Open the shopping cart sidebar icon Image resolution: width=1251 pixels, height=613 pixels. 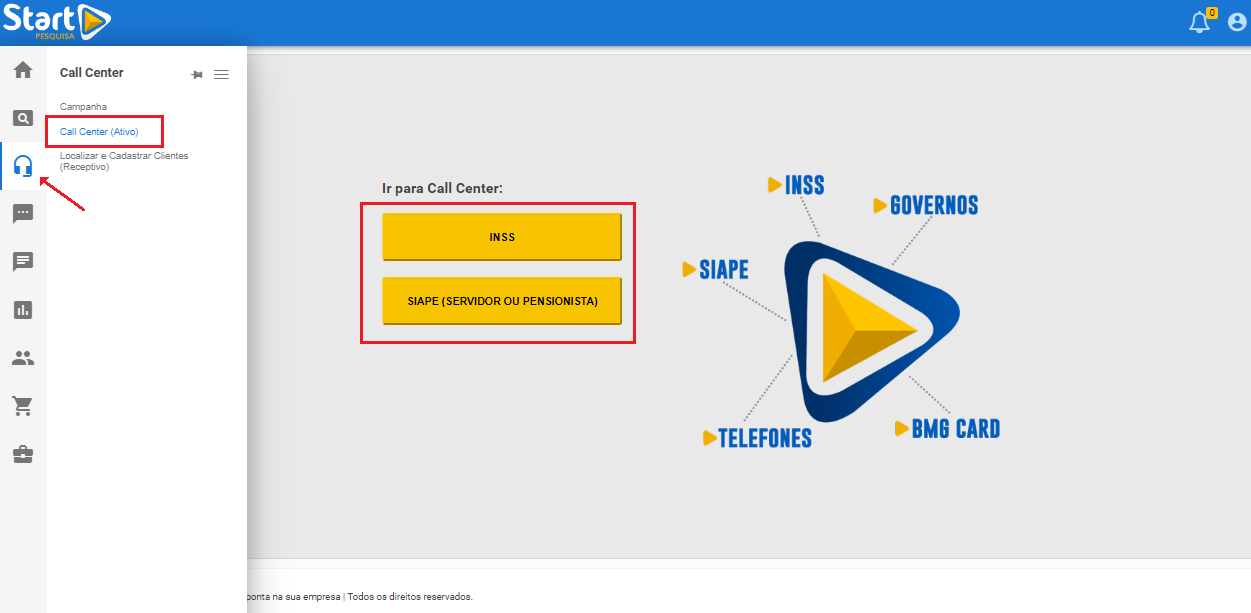22,406
